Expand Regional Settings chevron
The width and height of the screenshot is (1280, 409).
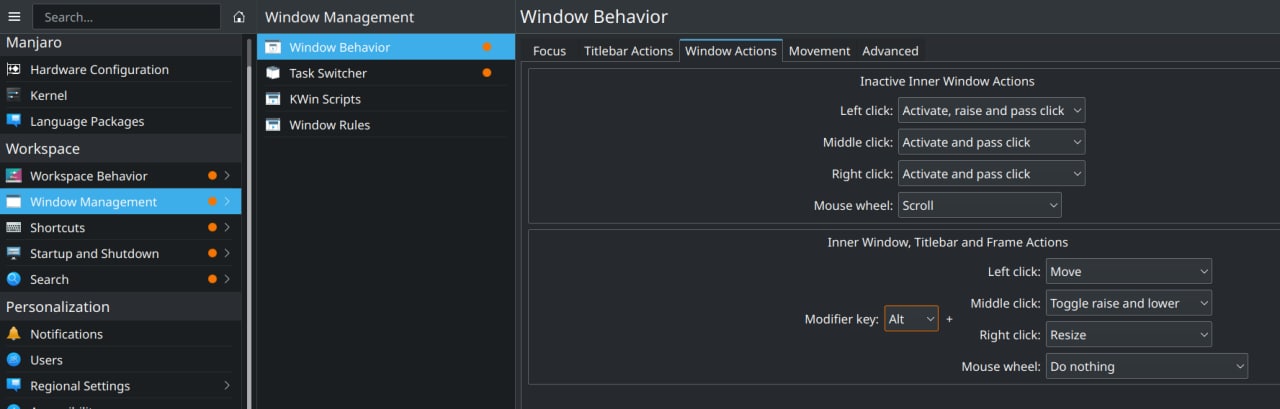coord(228,386)
